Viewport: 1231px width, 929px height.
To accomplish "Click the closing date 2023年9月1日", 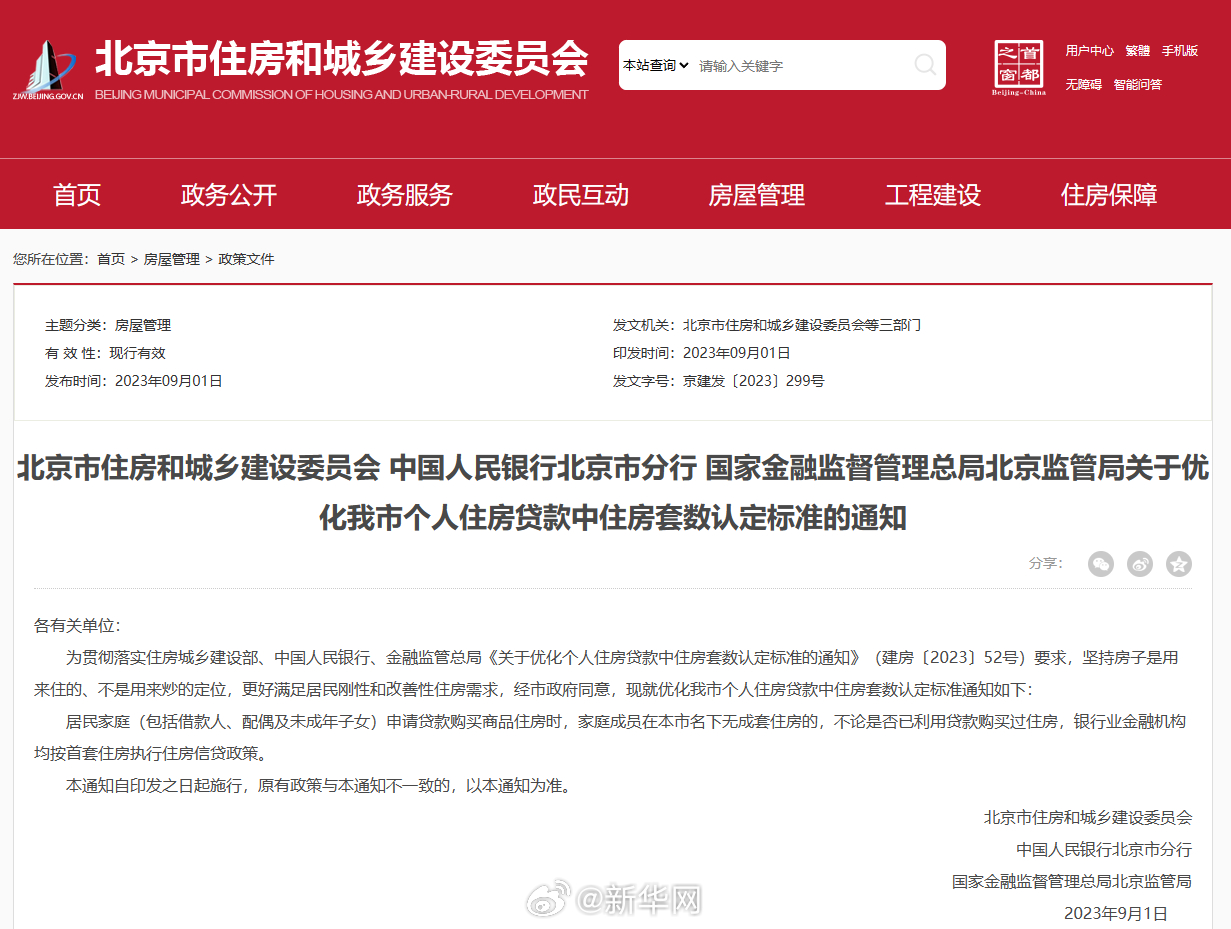I will coord(1116,914).
